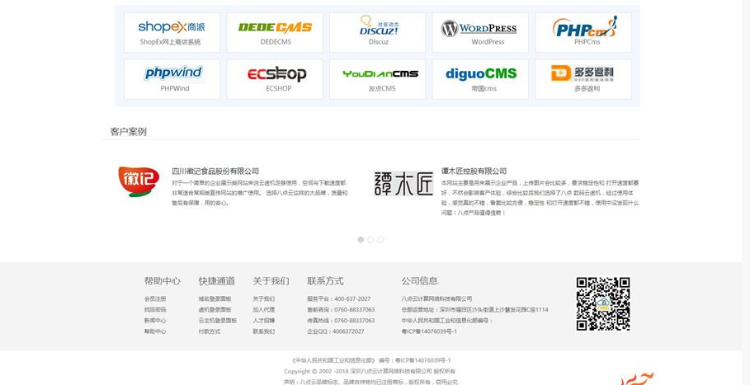Viewport: 750px width, 385px height.
Task: Open the 人才招聘 footer link
Action: [x=264, y=320]
